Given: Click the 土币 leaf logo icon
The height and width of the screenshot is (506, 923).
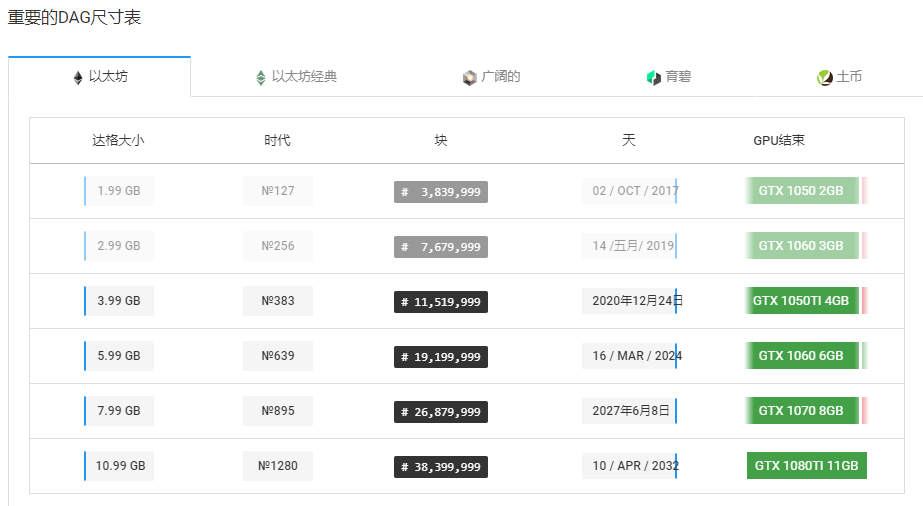Looking at the screenshot, I should coord(825,78).
